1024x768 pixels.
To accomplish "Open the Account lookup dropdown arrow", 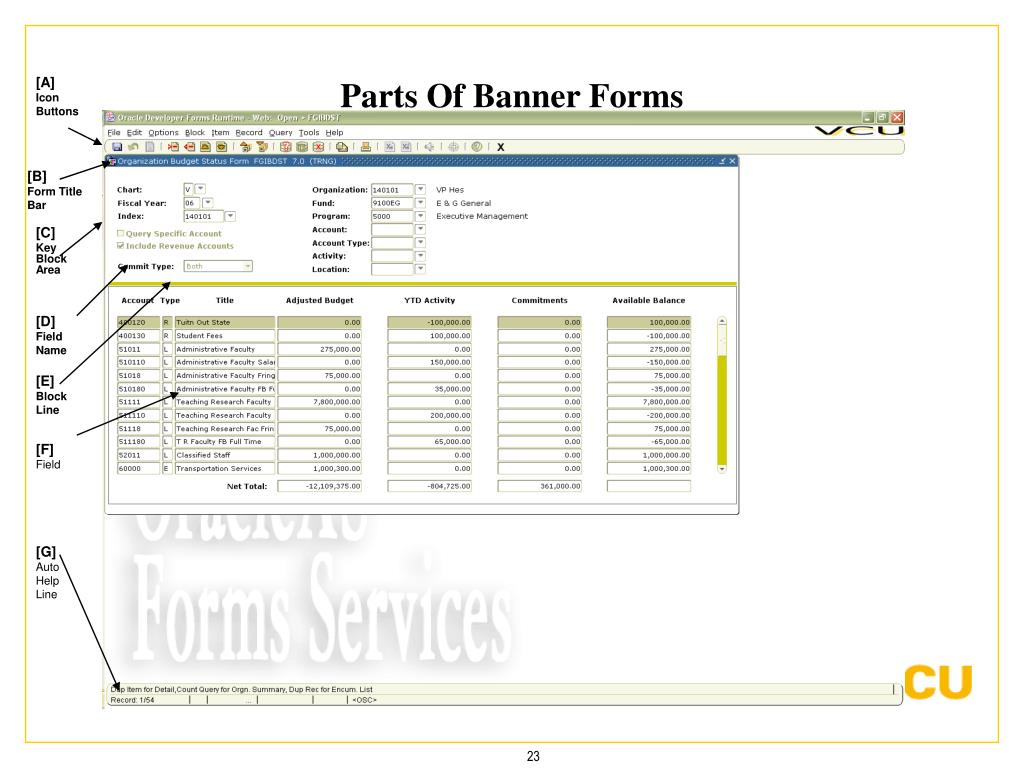I will 421,229.
